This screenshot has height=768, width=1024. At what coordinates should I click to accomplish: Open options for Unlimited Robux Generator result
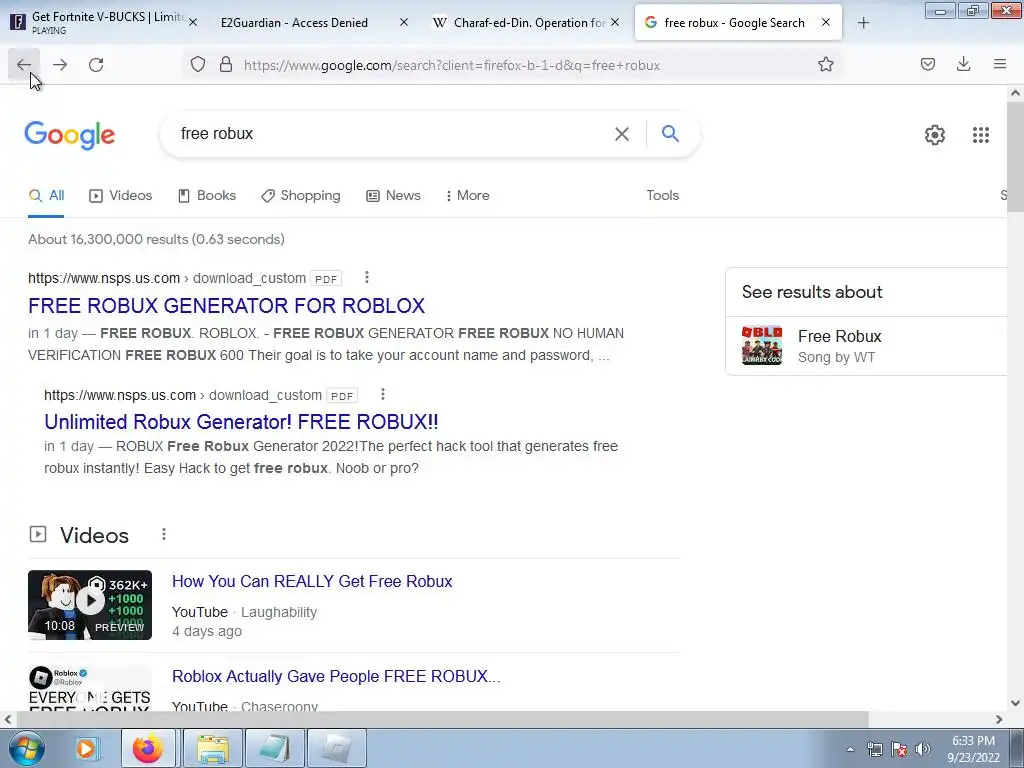tap(383, 394)
